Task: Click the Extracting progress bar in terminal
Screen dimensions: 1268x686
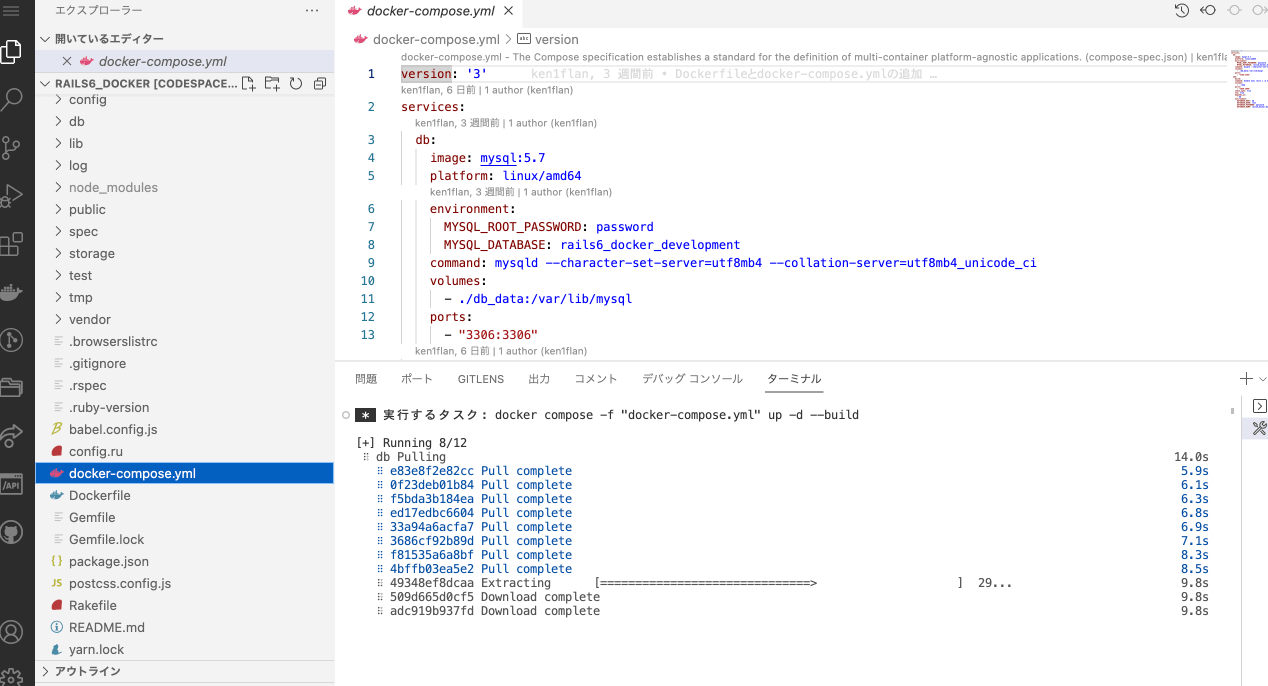Action: click(x=705, y=582)
